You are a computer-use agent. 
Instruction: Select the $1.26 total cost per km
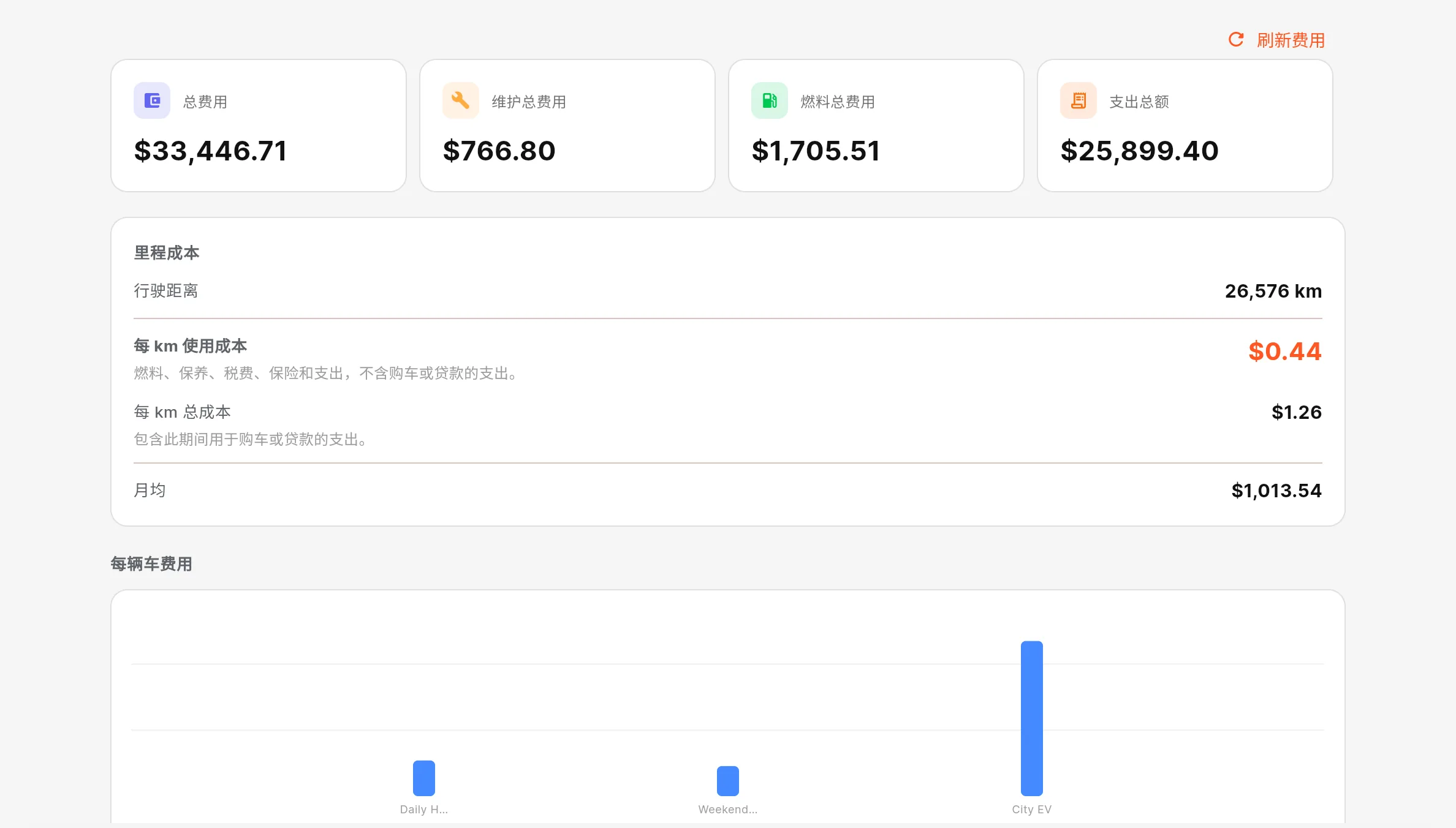1297,412
